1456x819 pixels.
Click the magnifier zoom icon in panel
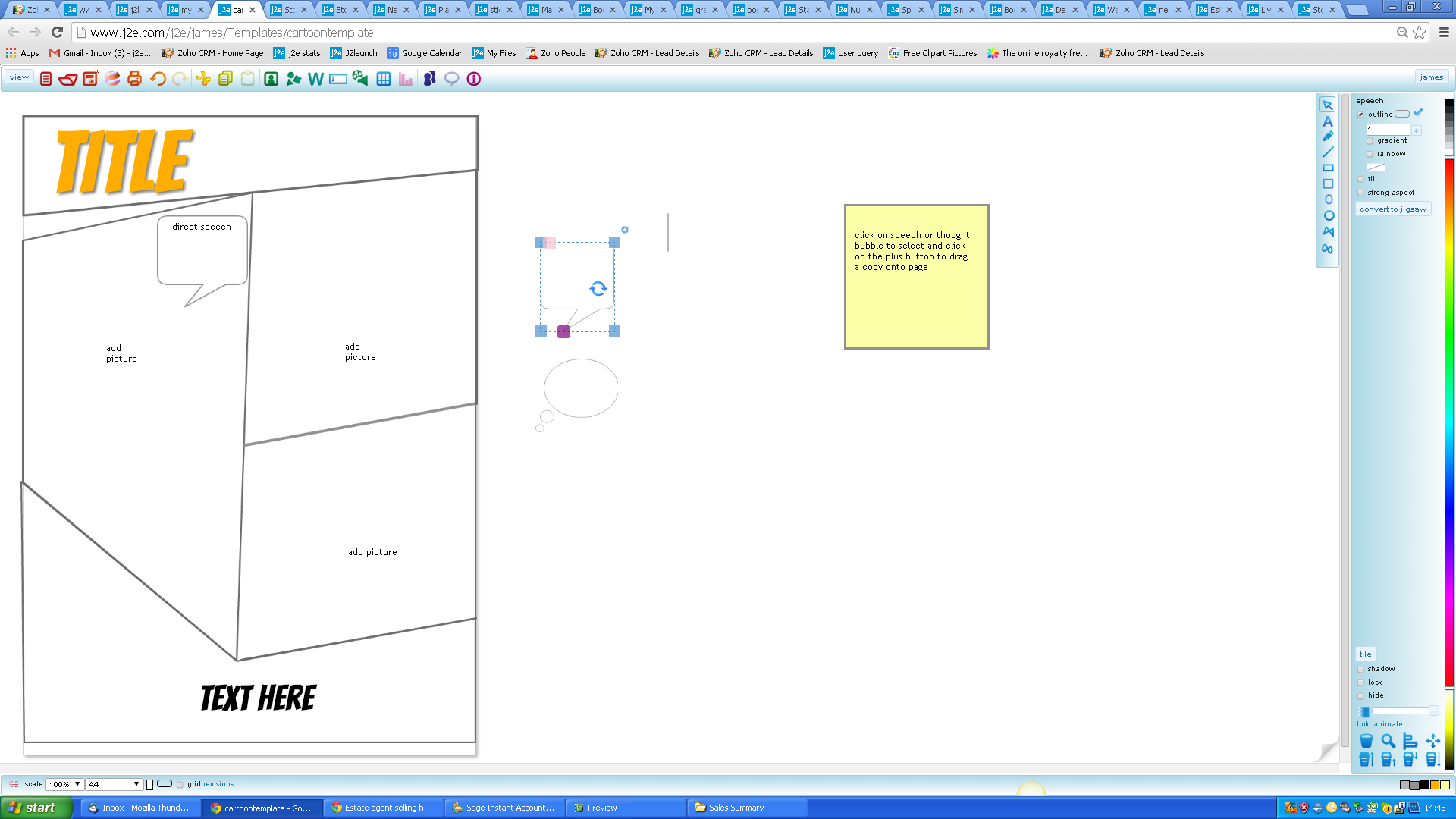point(1388,741)
